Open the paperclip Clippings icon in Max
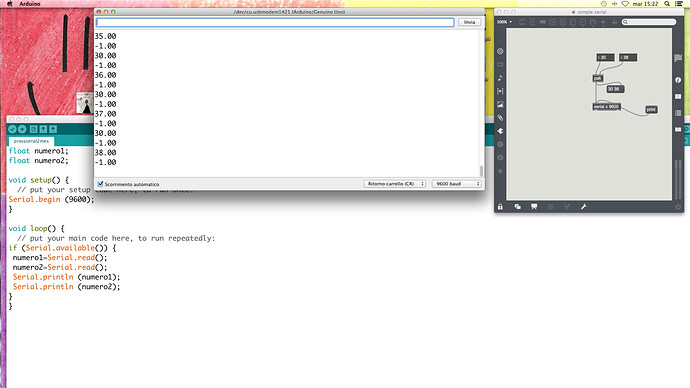The height and width of the screenshot is (388, 690). click(x=500, y=118)
